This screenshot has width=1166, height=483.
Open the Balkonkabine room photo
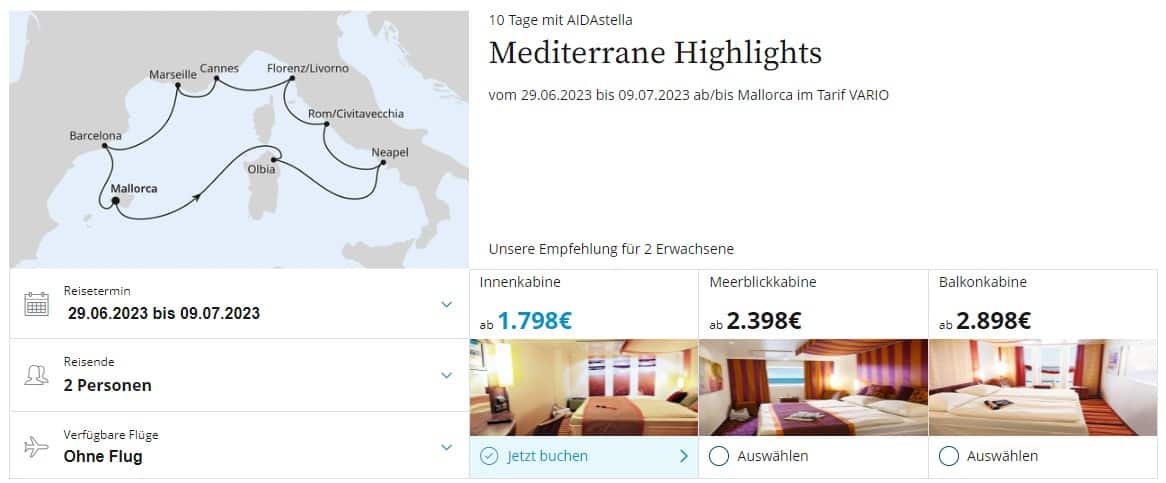pos(1043,387)
